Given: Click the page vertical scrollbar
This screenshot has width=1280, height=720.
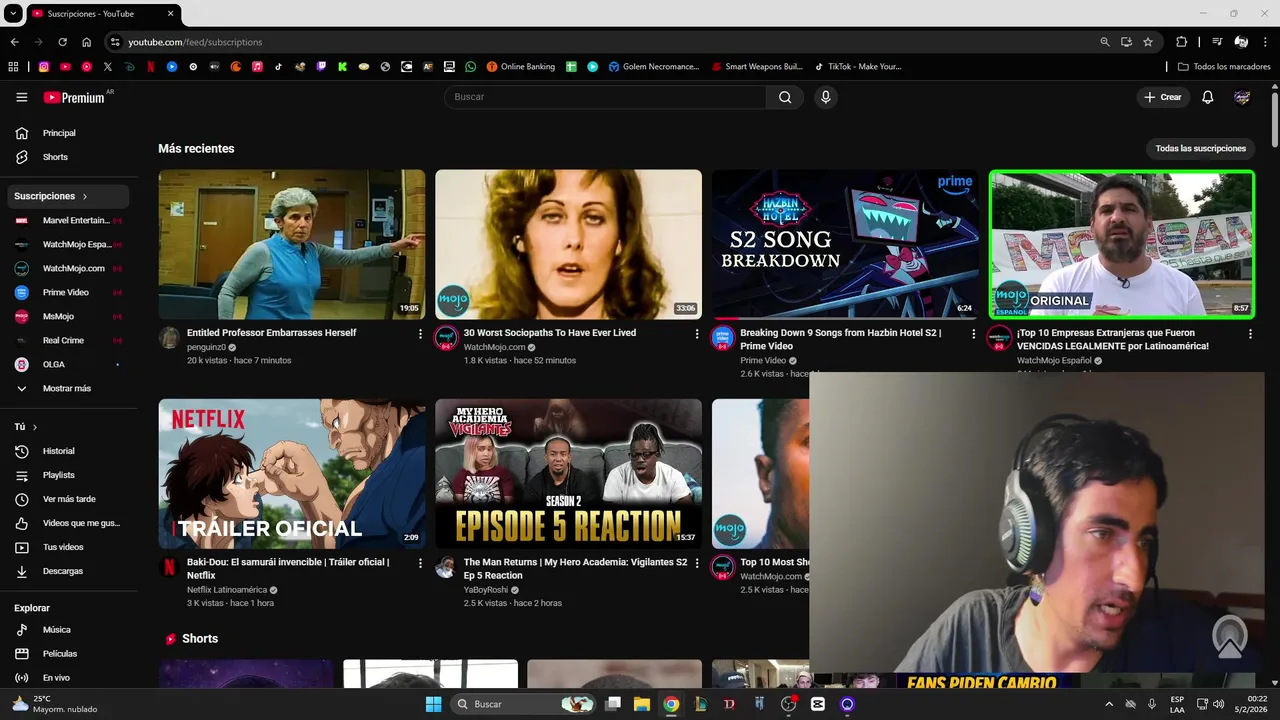Looking at the screenshot, I should point(1275,120).
